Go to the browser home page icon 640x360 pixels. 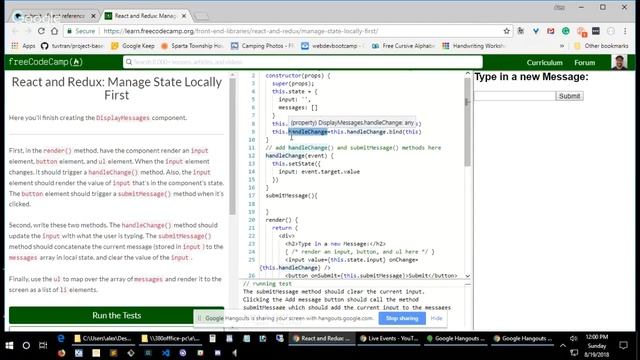pos(54,31)
